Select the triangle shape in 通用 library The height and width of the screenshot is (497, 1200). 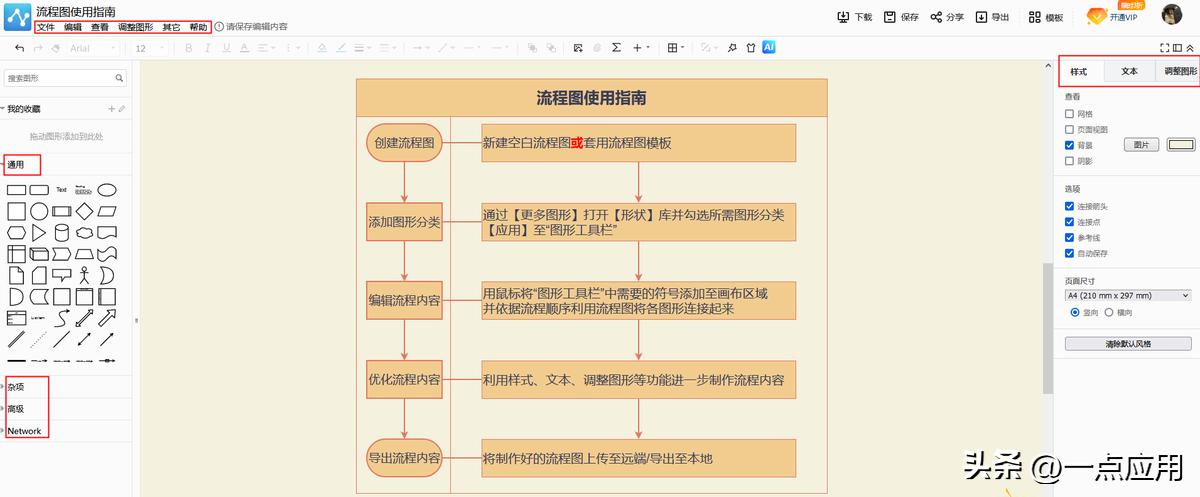39,232
